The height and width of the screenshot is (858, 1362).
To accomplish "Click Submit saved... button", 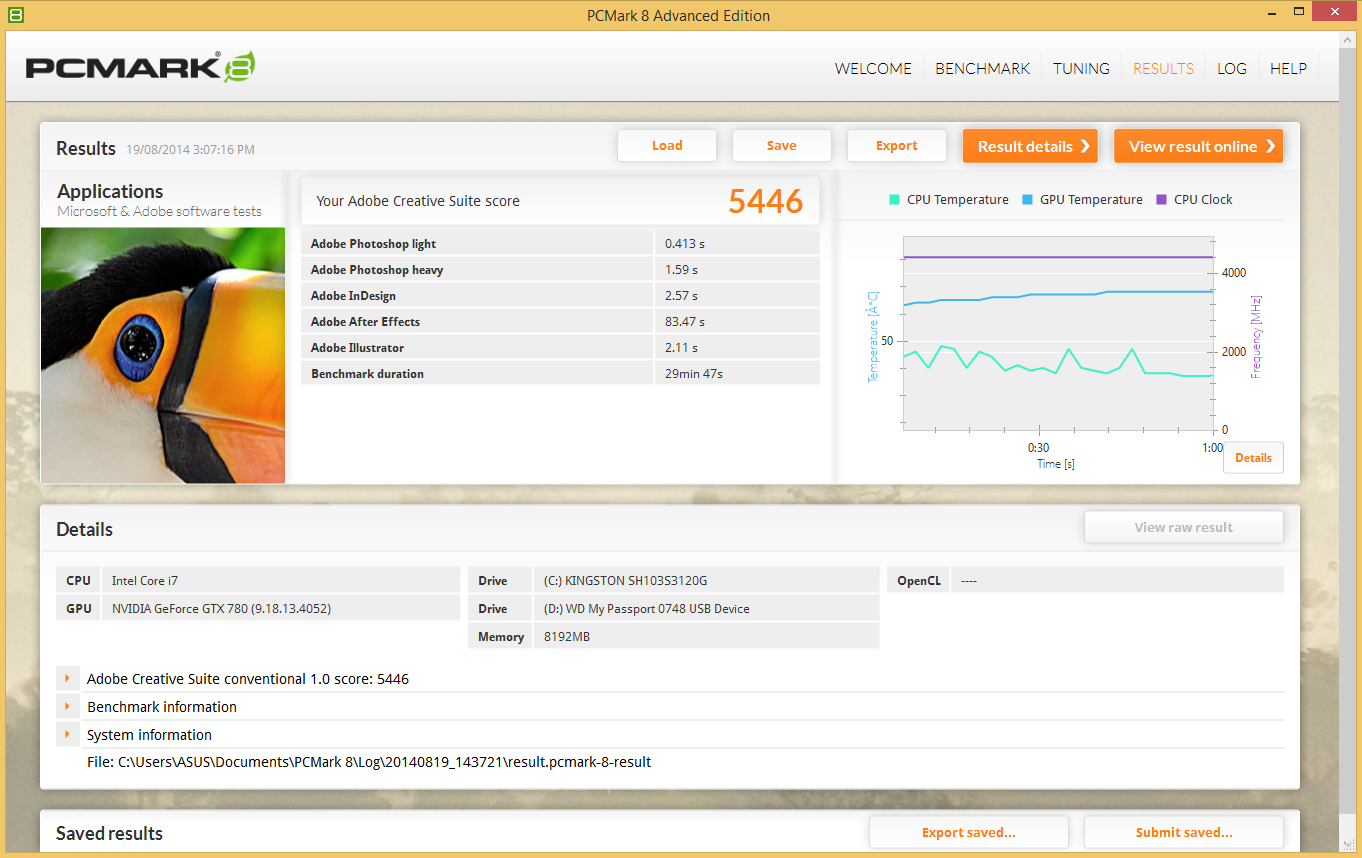I will [x=1184, y=832].
